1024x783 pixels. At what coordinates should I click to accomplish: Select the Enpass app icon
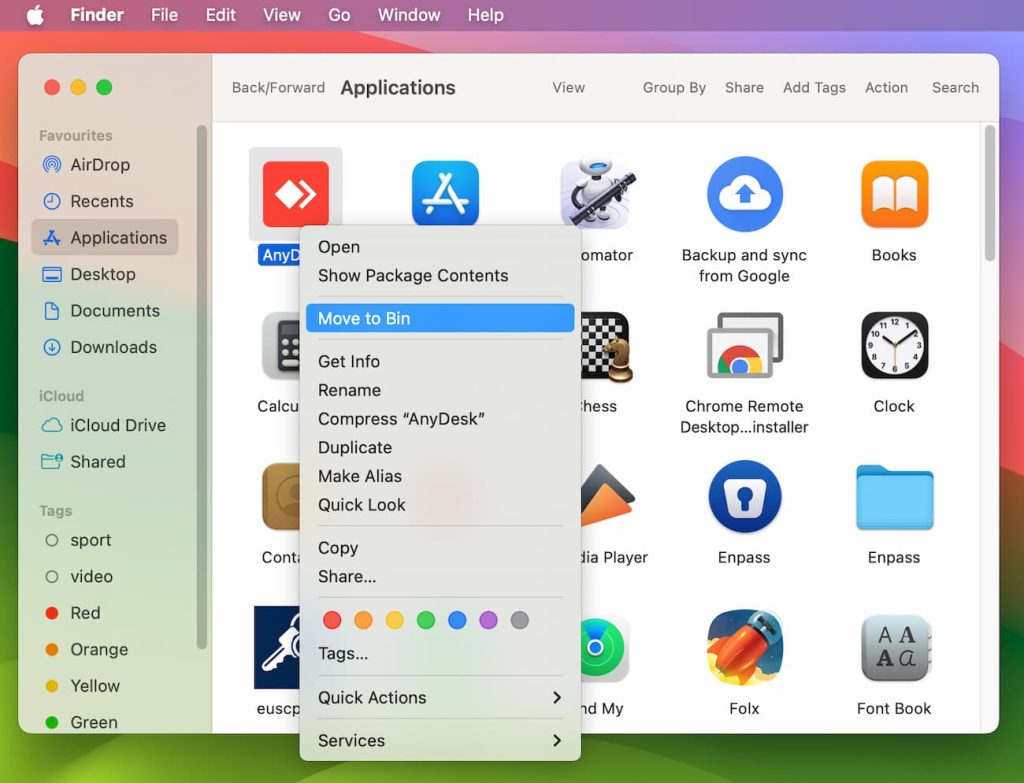click(744, 497)
